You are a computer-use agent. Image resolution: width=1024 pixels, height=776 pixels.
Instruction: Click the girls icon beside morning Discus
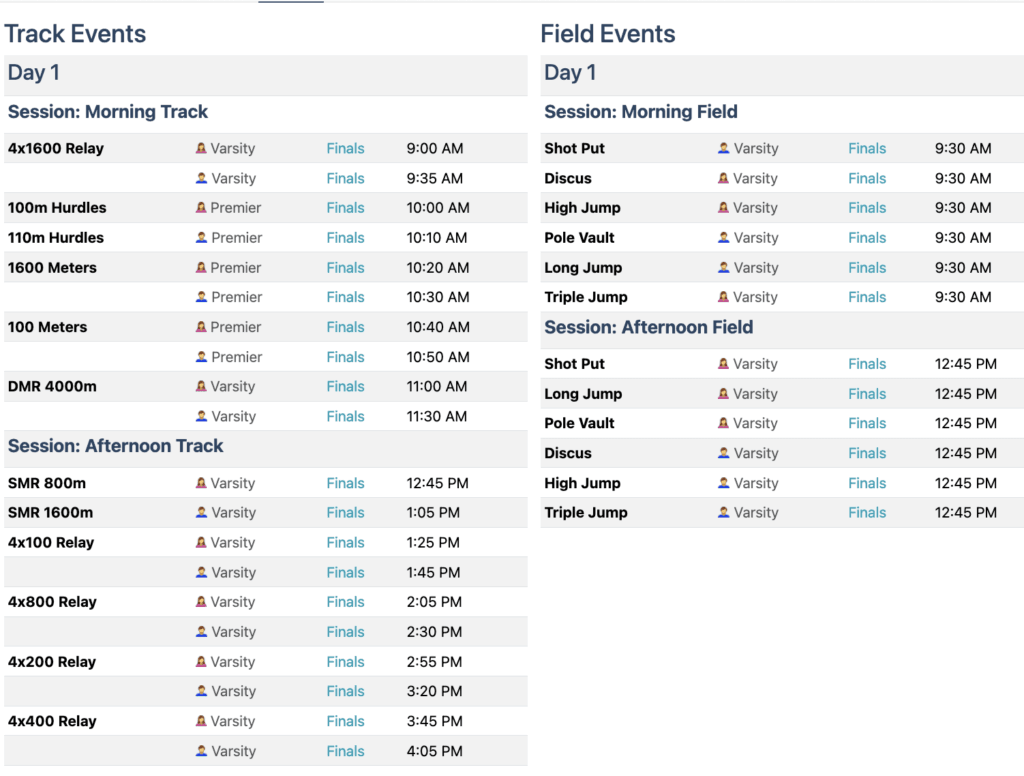pyautogui.click(x=724, y=179)
